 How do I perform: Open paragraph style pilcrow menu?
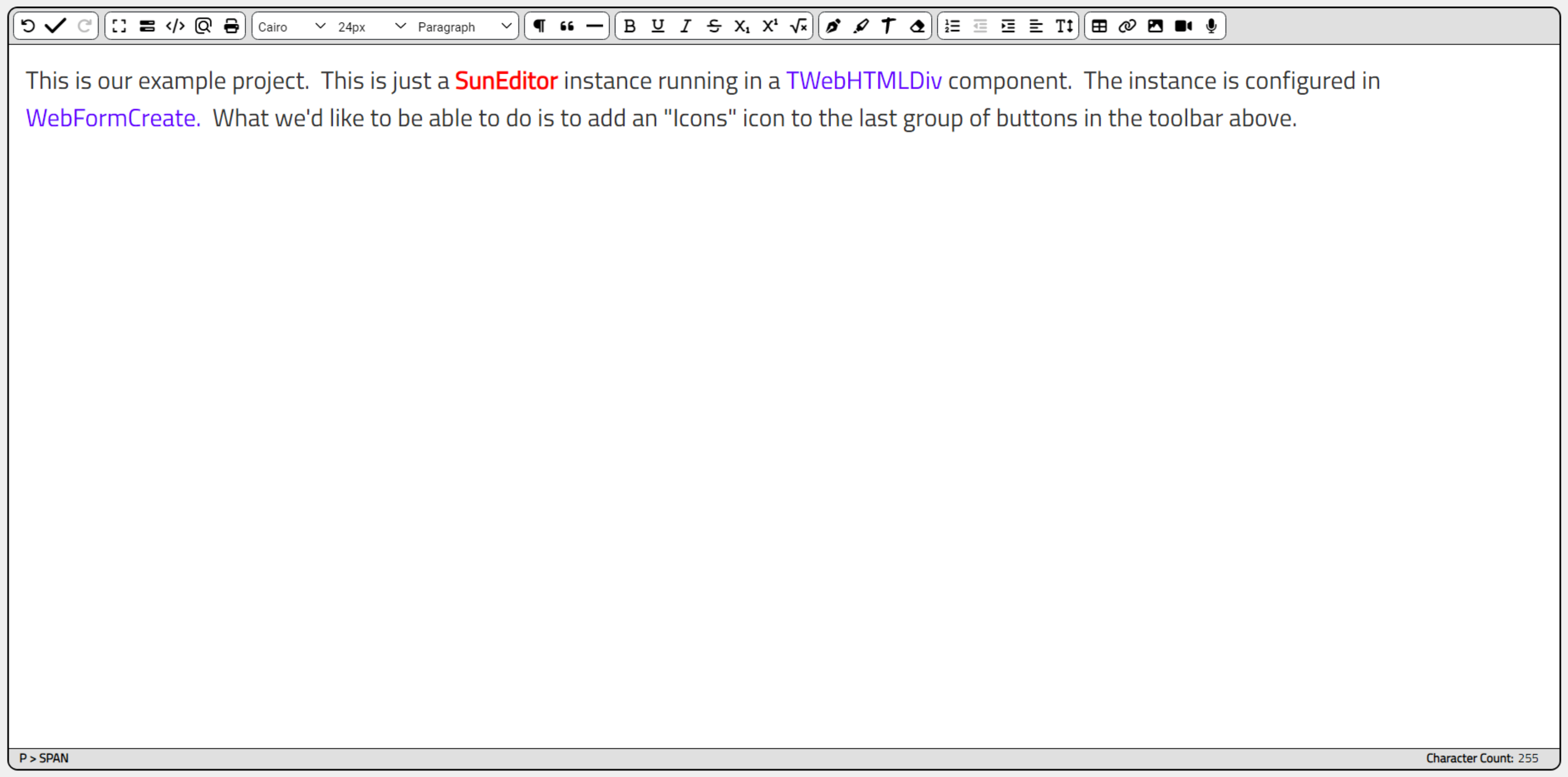pyautogui.click(x=539, y=26)
